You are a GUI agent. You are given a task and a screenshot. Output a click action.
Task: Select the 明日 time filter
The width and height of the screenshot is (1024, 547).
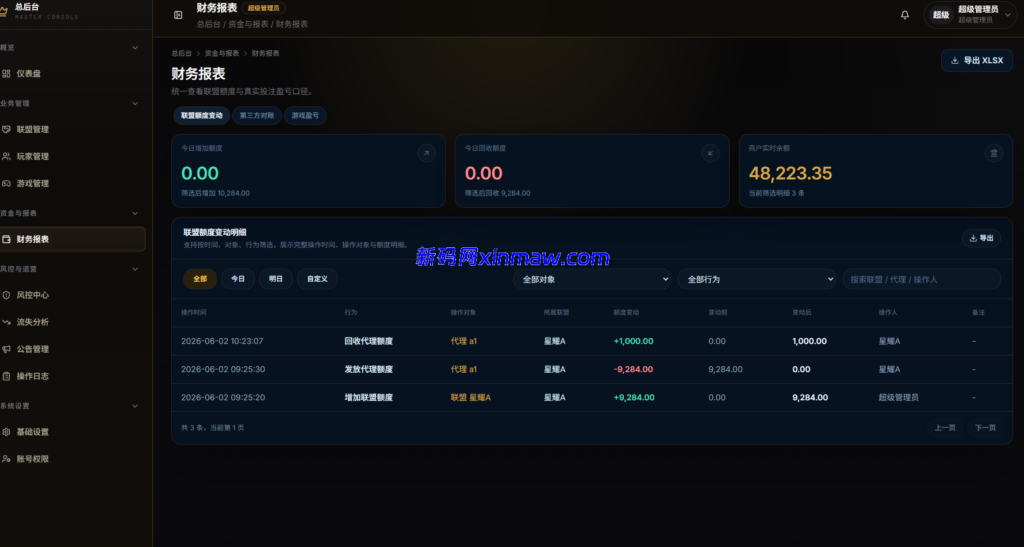276,279
